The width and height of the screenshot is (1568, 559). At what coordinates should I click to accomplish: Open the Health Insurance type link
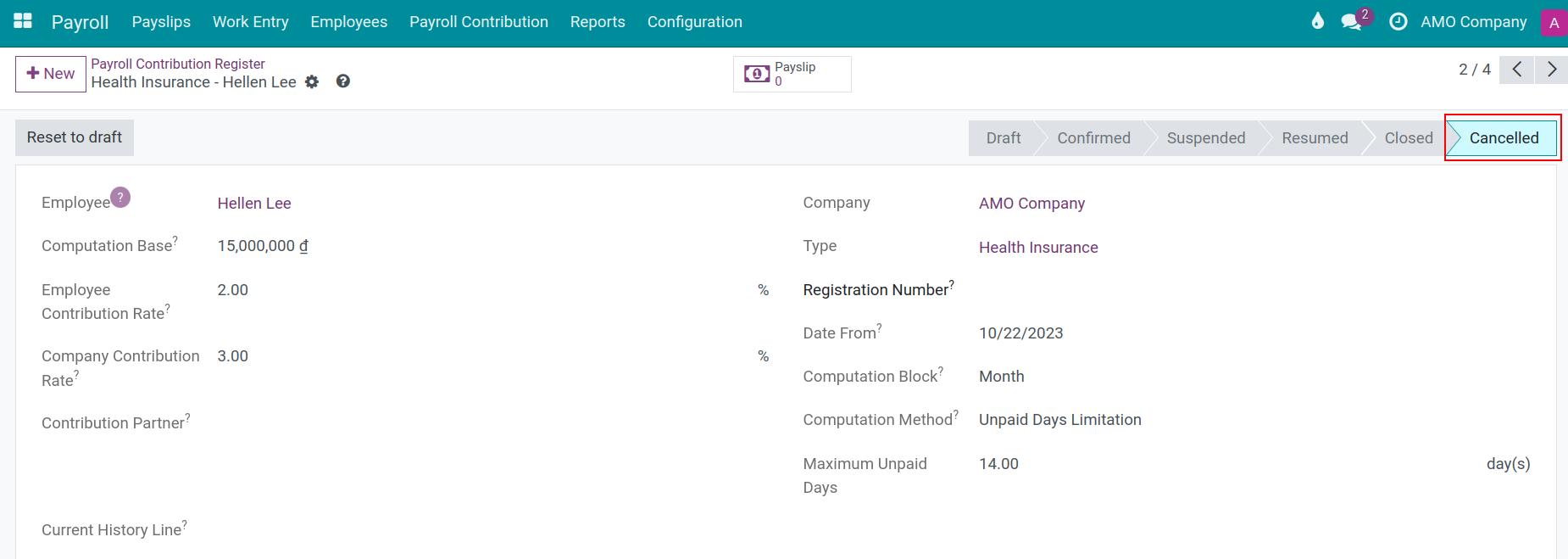click(x=1038, y=248)
